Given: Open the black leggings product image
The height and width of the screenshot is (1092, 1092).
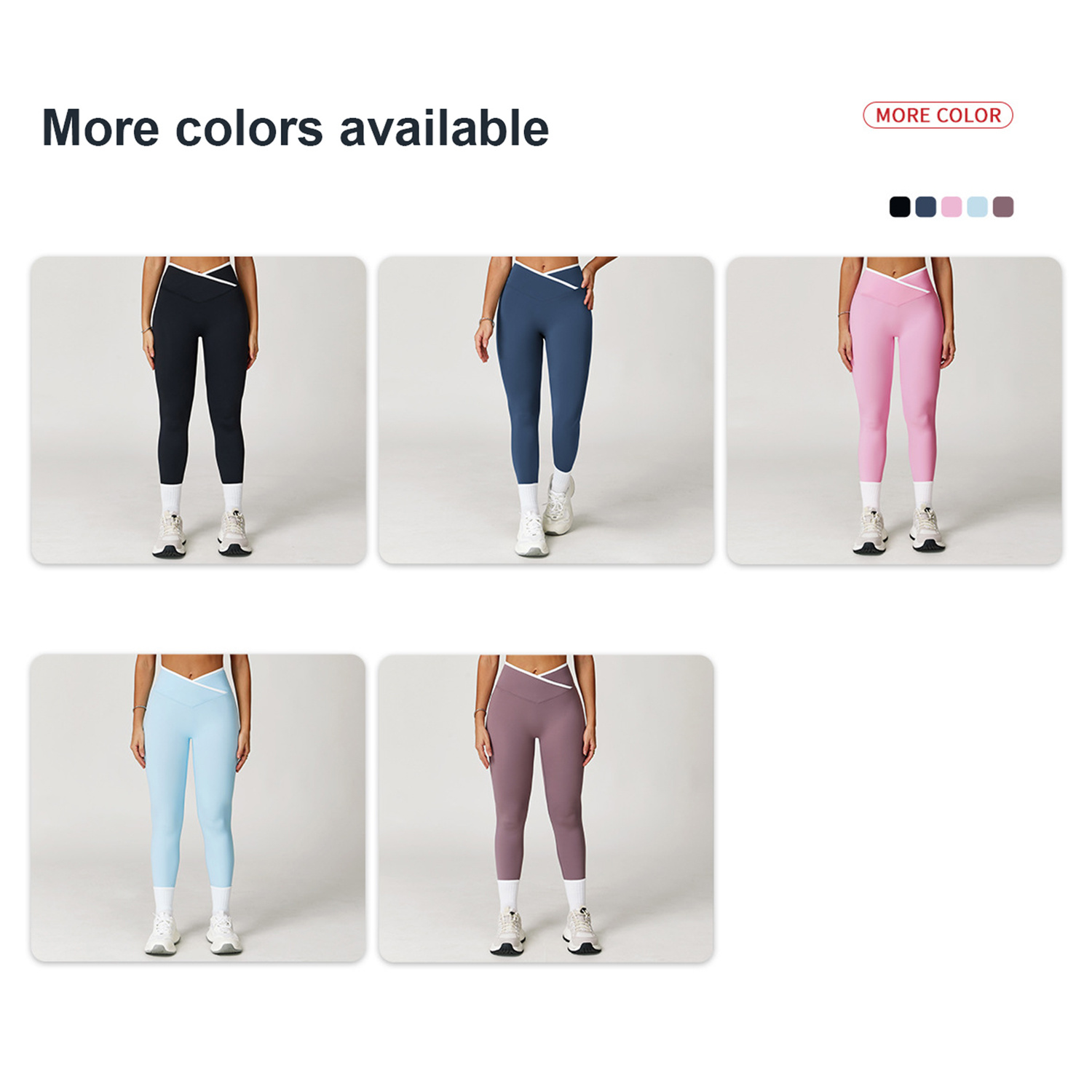Looking at the screenshot, I should 198,410.
